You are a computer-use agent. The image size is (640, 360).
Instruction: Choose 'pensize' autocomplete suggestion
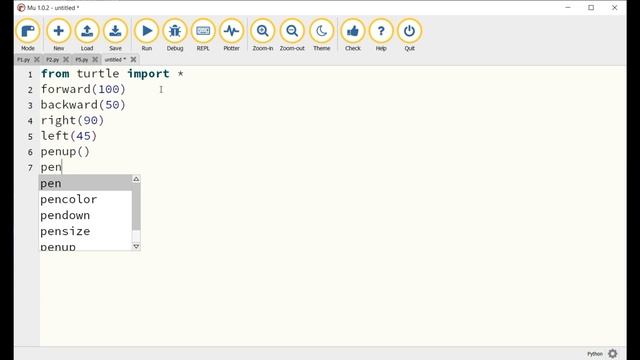85,231
